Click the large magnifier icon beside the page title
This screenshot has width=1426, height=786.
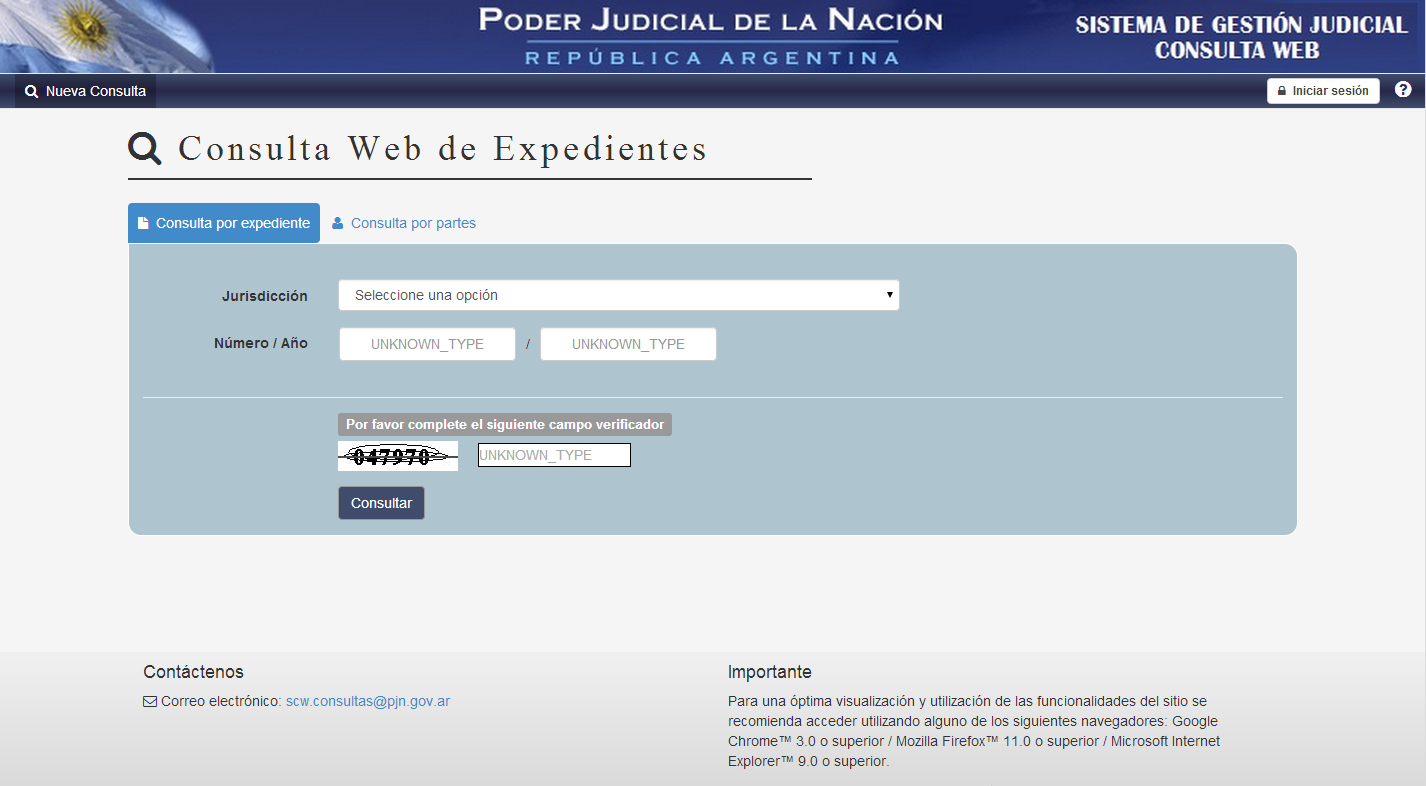[145, 149]
